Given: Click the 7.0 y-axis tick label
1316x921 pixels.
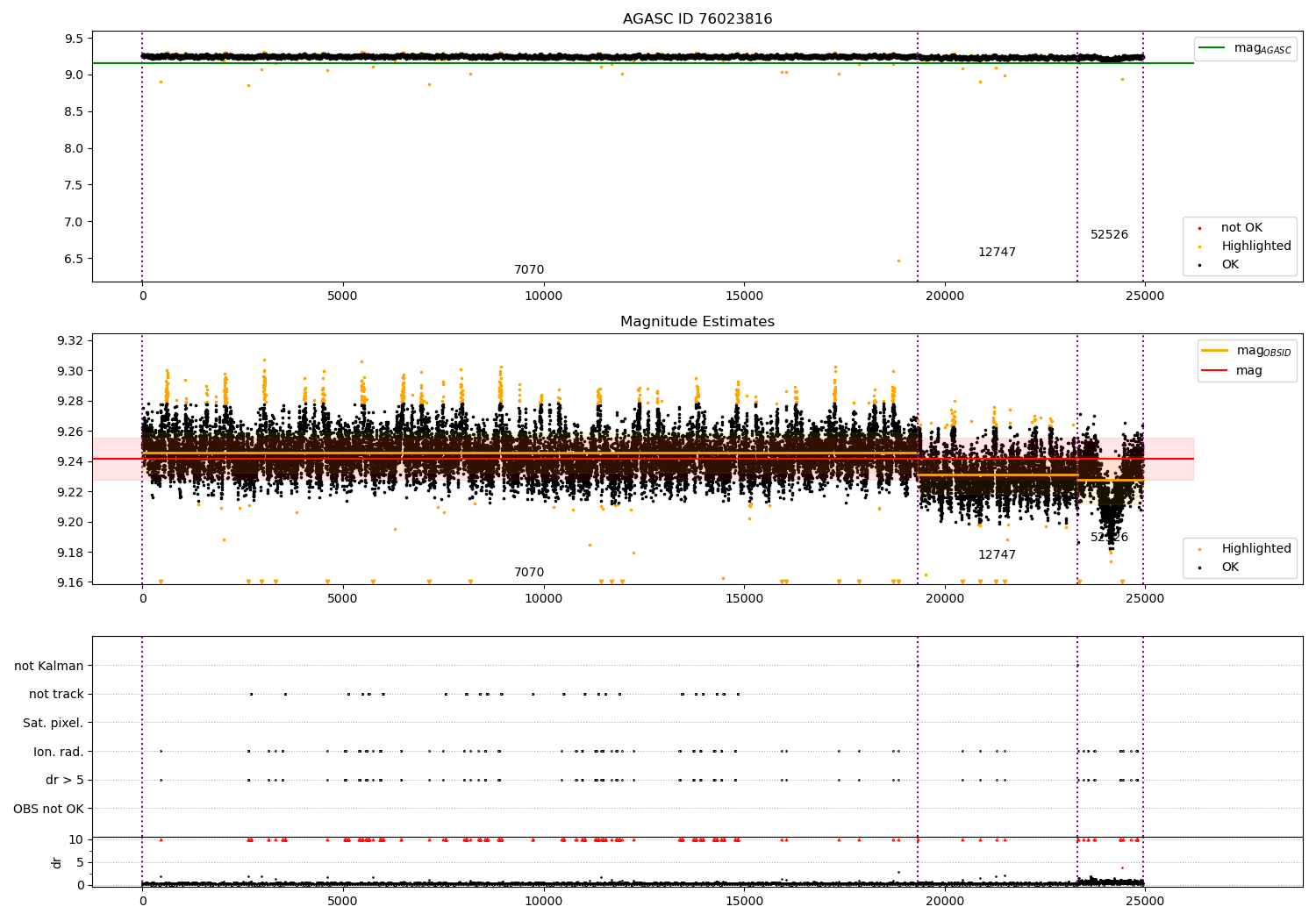Looking at the screenshot, I should [x=74, y=222].
